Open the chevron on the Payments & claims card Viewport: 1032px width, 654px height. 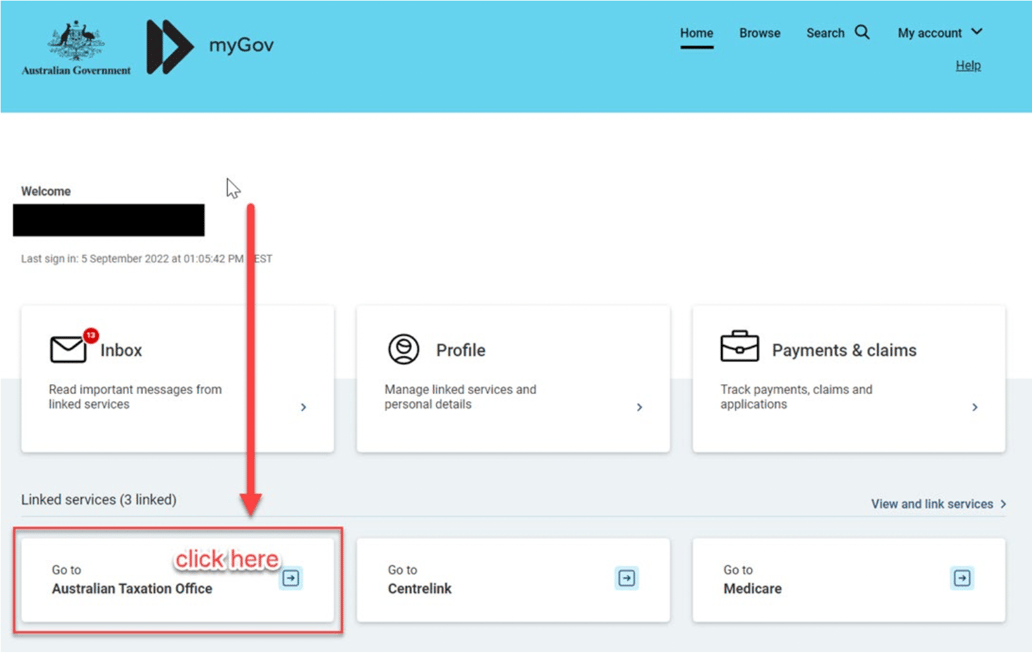tap(975, 407)
